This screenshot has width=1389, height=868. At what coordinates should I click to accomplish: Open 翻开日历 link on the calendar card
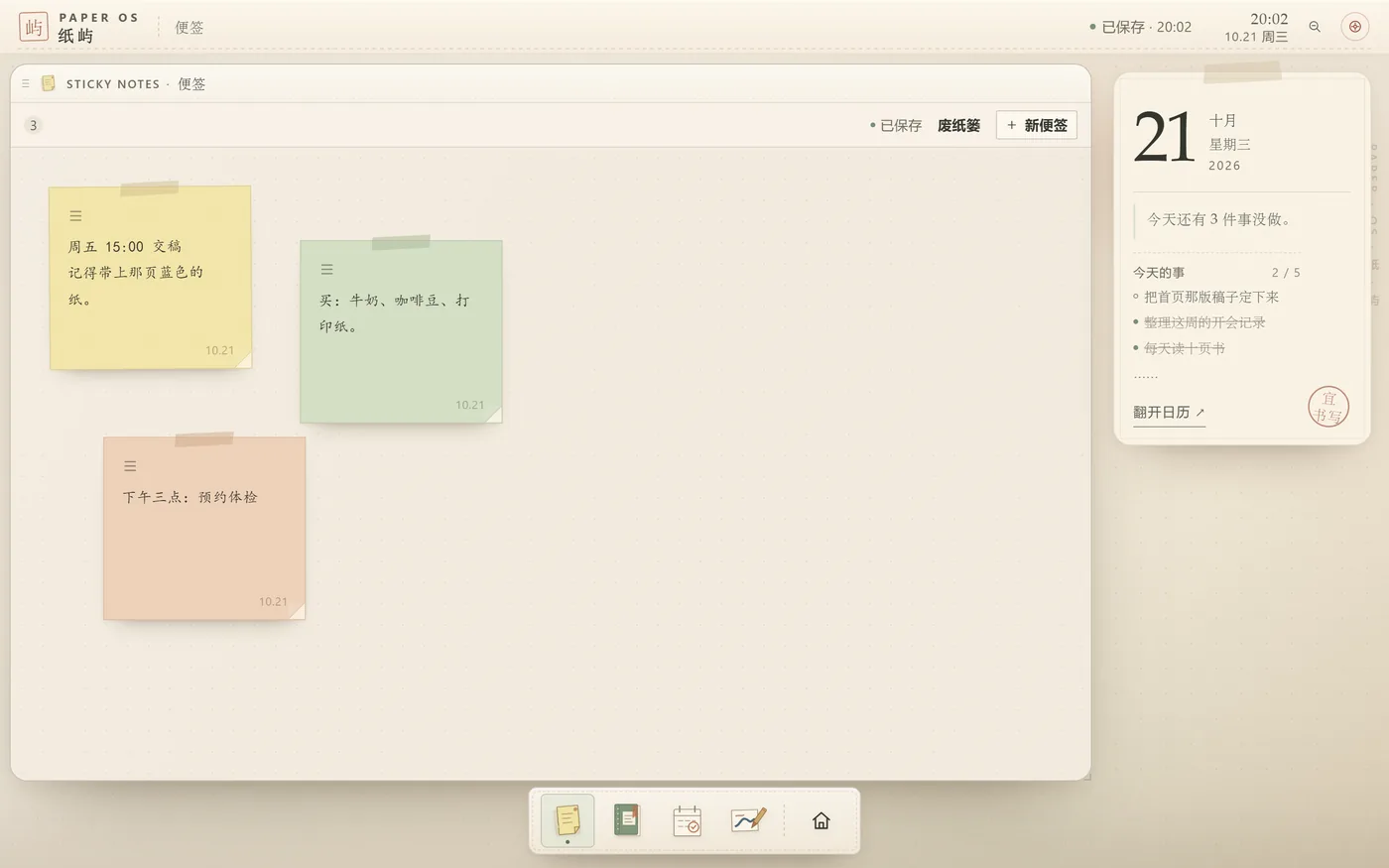pos(1169,412)
